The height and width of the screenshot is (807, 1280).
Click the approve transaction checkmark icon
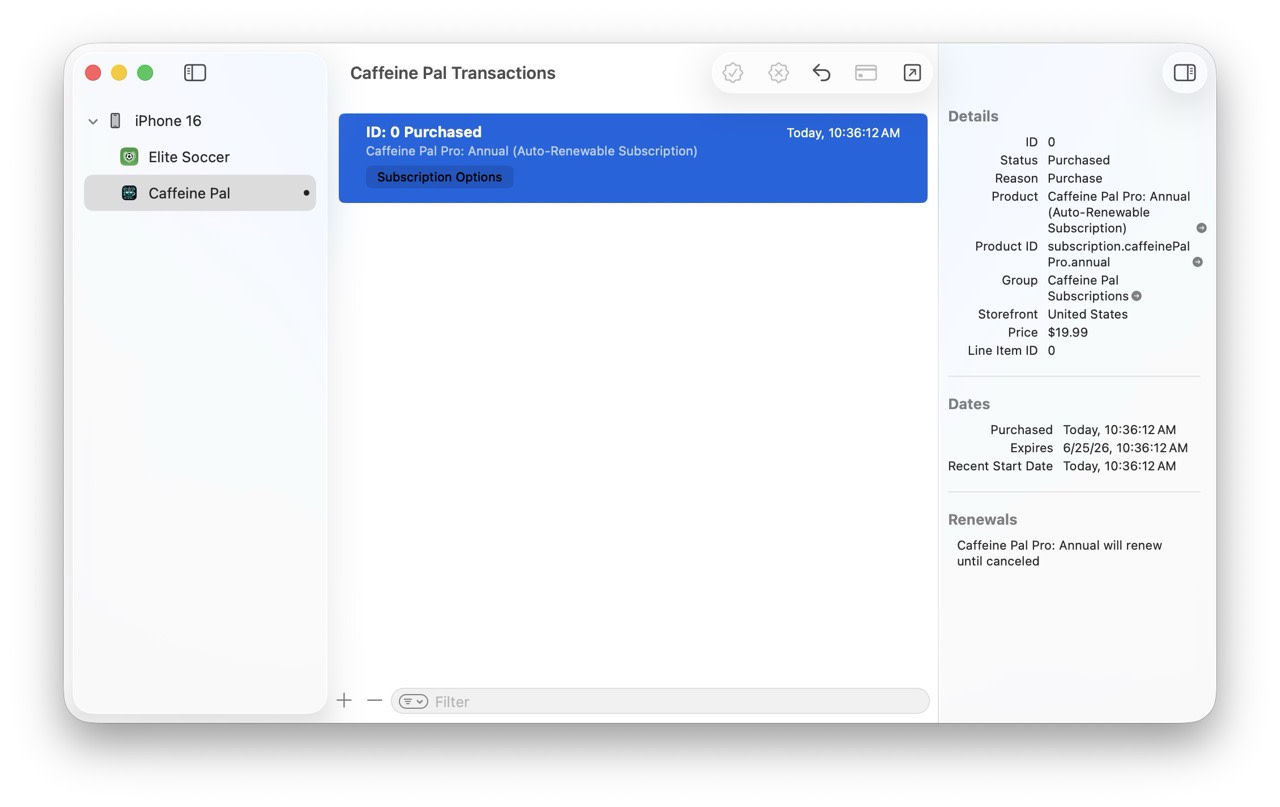pyautogui.click(x=733, y=73)
